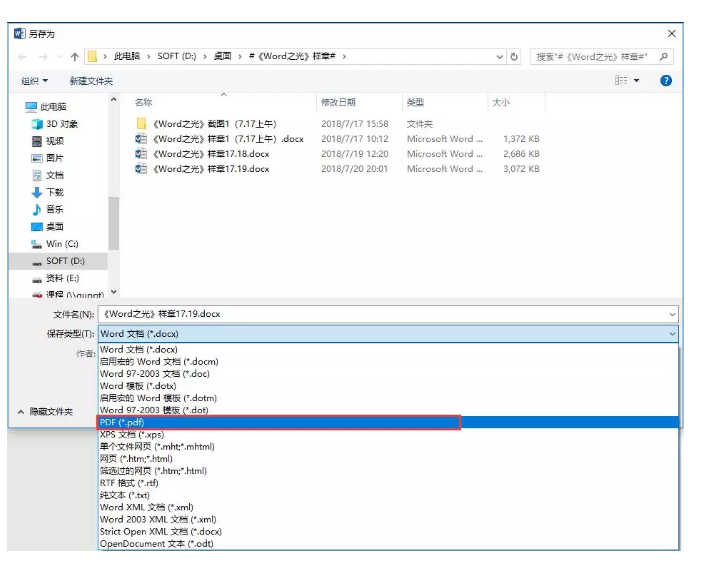The width and height of the screenshot is (706, 572).
Task: Expand breadcrumb chevron after 此电脑
Action: pos(149,56)
